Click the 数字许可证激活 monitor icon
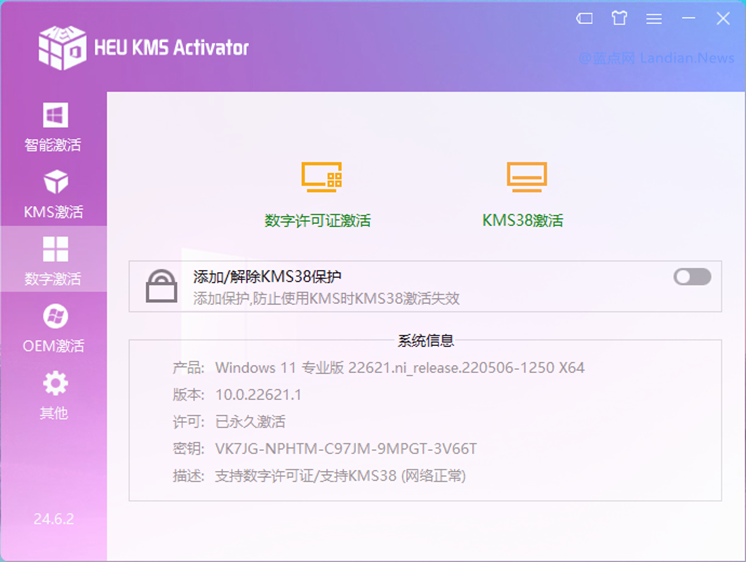The image size is (746, 562). point(322,177)
